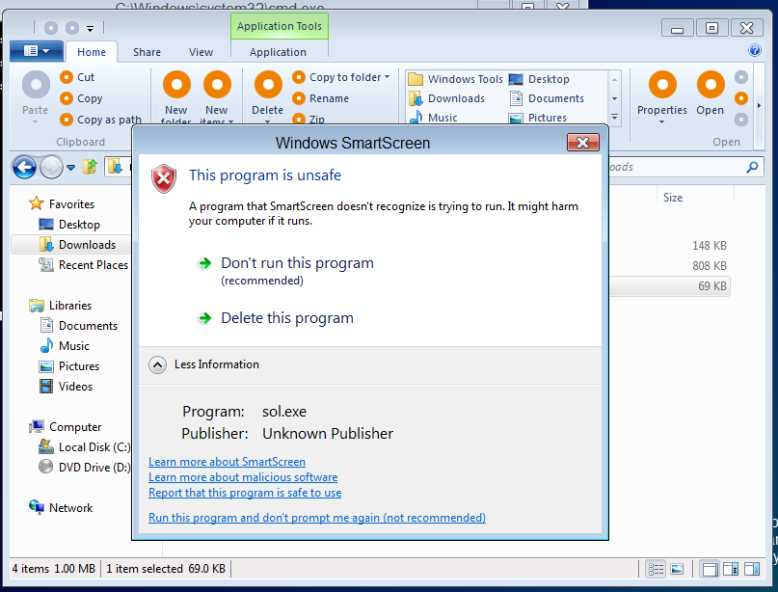Click the Copy ribbon icon
This screenshot has height=592, width=778.
click(x=66, y=98)
